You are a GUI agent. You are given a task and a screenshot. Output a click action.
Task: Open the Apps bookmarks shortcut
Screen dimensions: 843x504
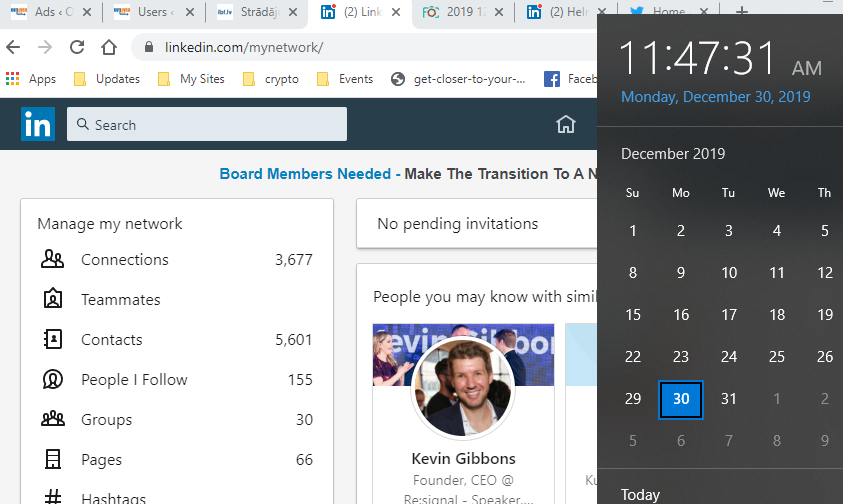click(31, 79)
